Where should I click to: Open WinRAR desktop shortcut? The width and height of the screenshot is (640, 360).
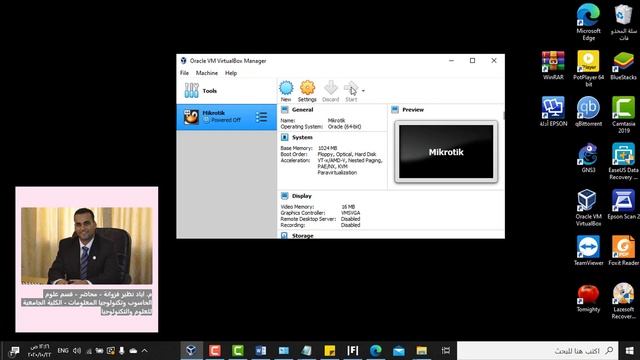(553, 65)
